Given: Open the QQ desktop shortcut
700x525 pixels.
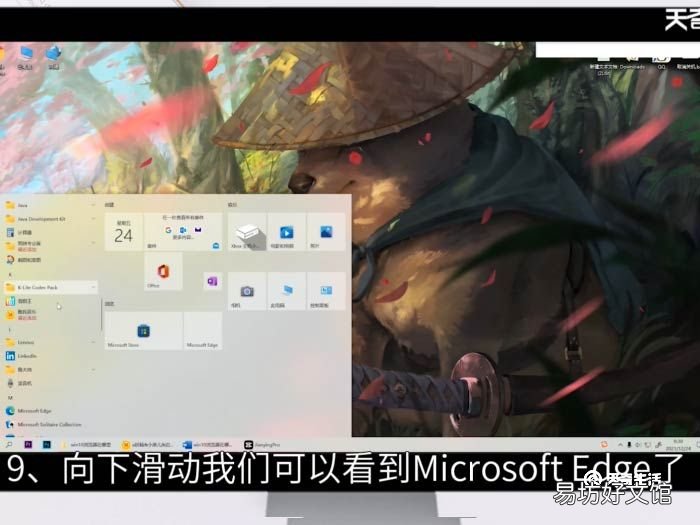Looking at the screenshot, I should pos(661,62).
